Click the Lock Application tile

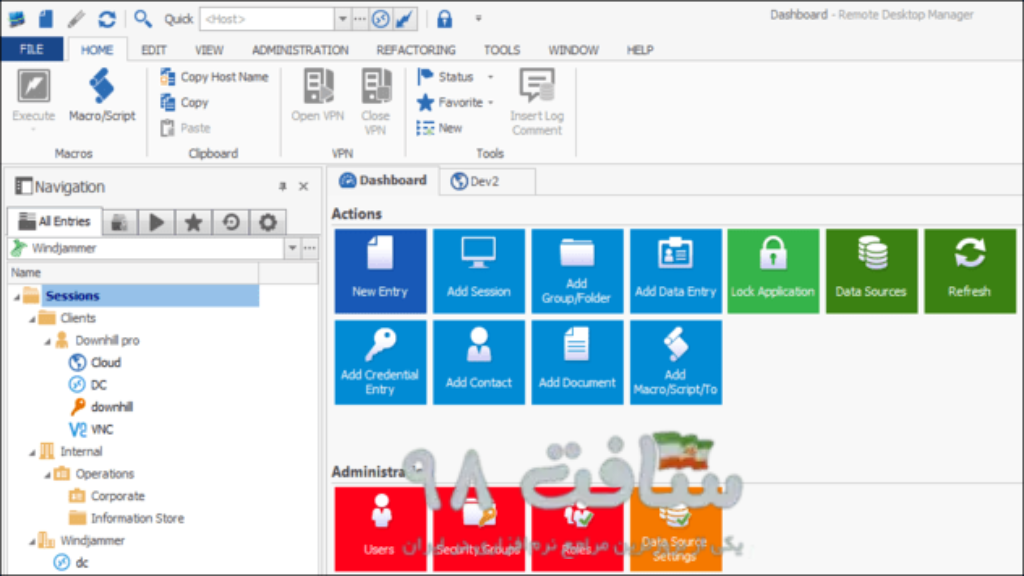(773, 271)
